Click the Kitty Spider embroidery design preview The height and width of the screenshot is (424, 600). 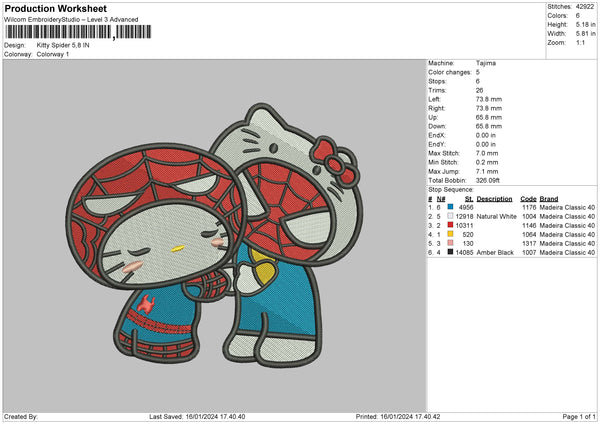click(214, 235)
